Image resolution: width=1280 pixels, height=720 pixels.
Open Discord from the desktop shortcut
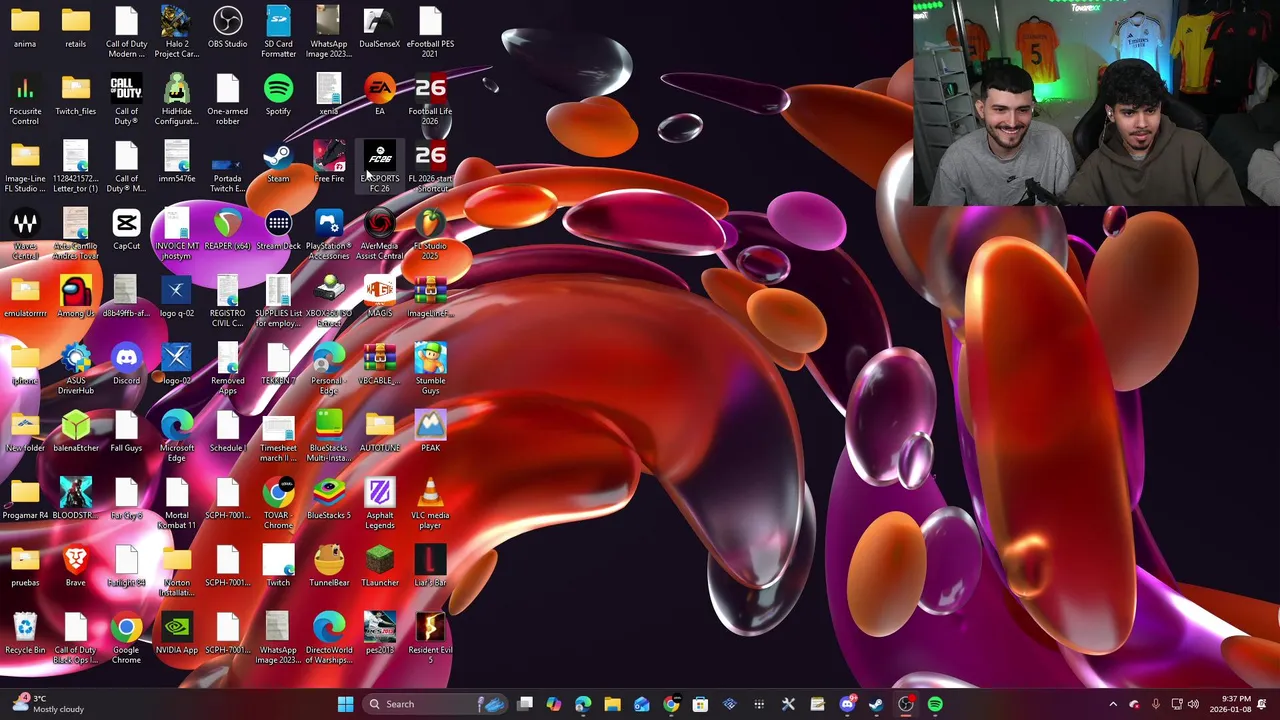[x=126, y=365]
